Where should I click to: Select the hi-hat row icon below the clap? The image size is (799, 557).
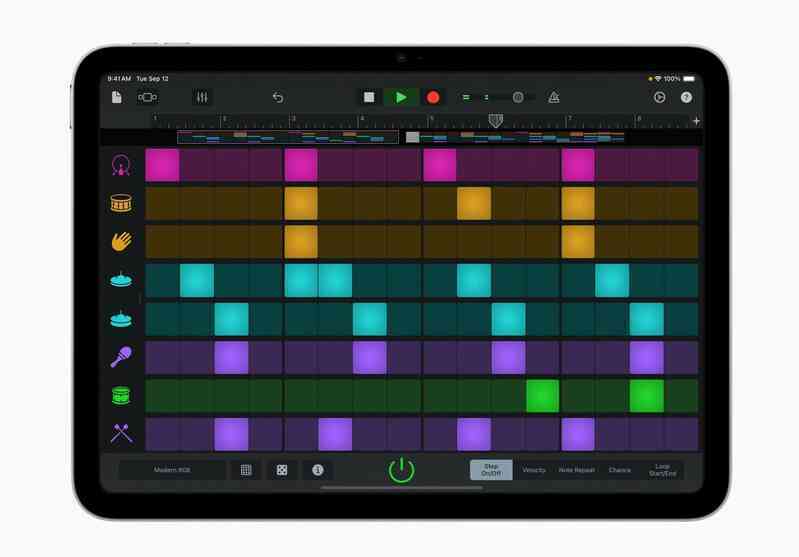pos(121,280)
